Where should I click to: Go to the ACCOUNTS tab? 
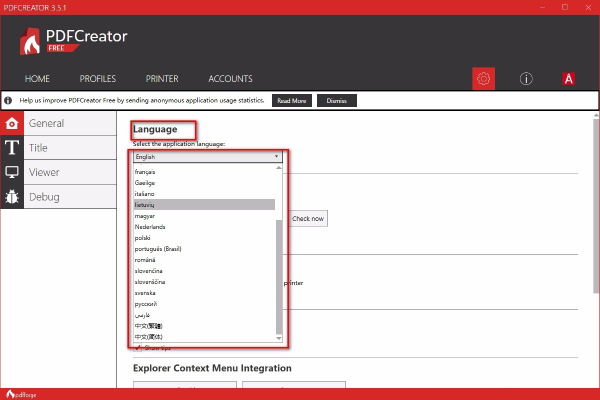tap(230, 79)
